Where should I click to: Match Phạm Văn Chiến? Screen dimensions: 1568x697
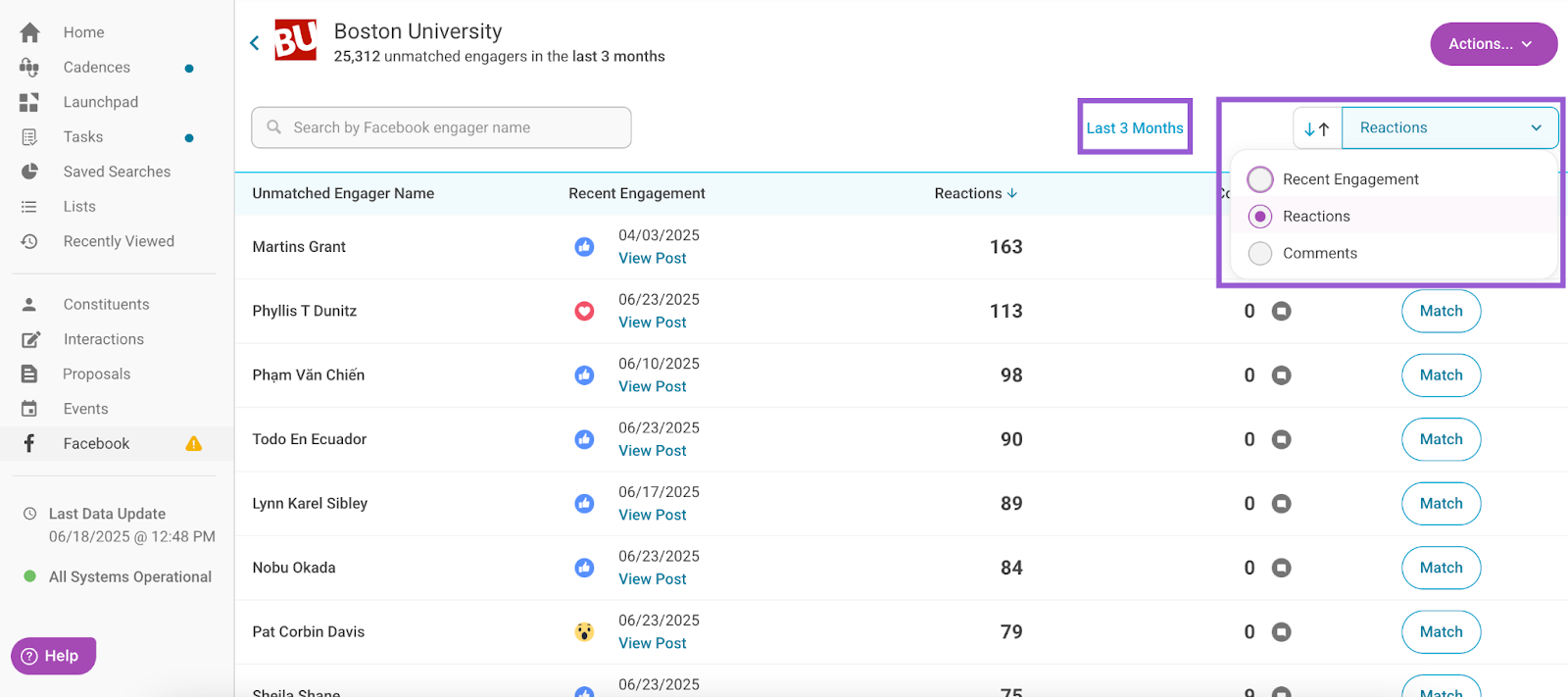click(1441, 375)
